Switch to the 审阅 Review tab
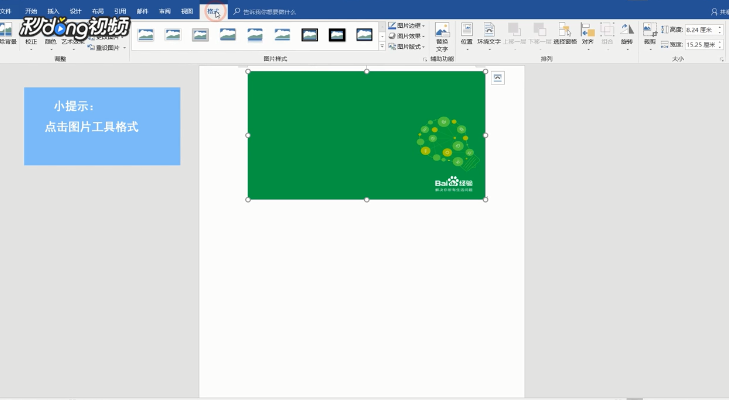 (165, 11)
